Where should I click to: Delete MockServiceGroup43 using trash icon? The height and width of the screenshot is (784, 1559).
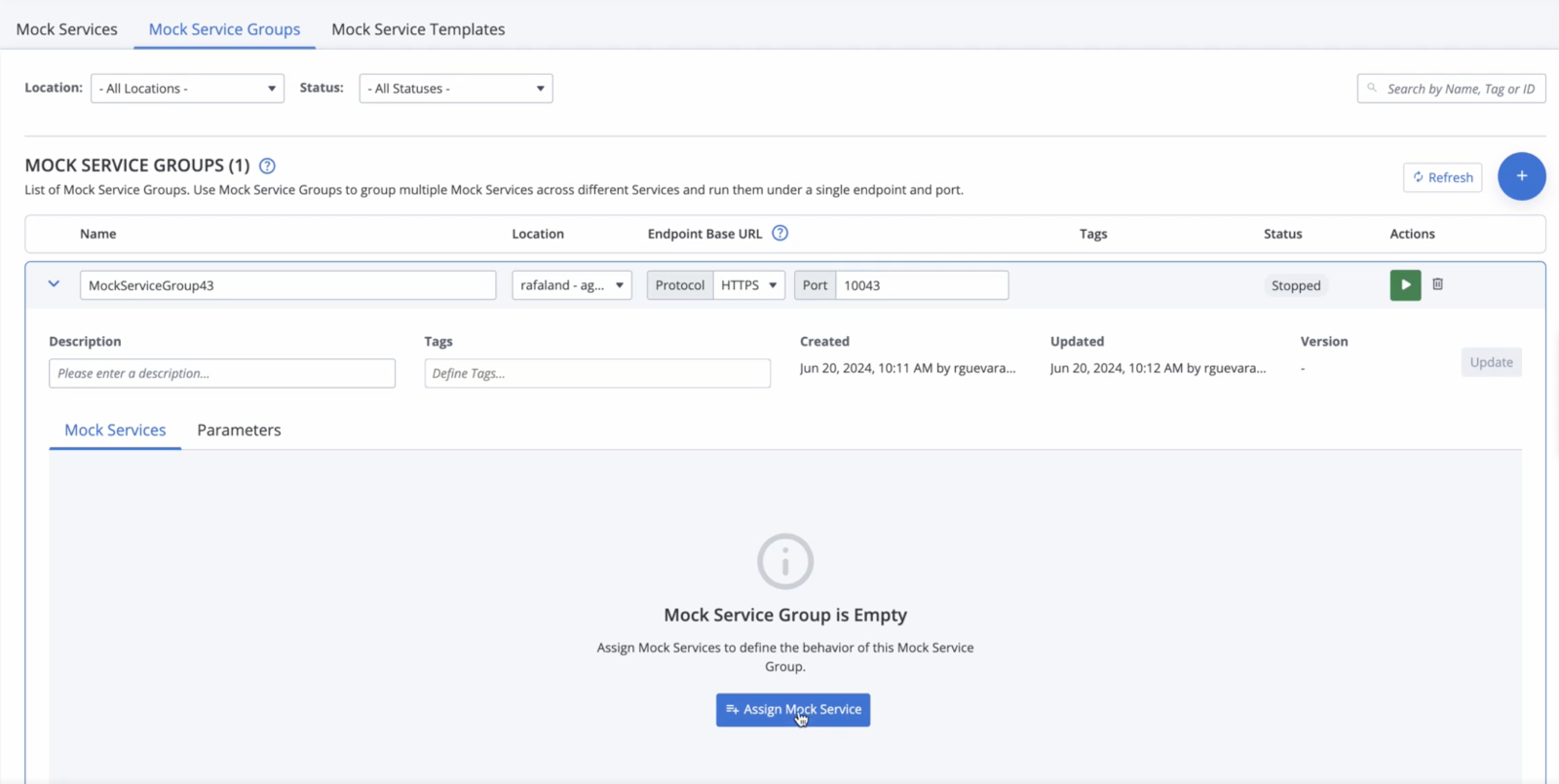(x=1437, y=284)
